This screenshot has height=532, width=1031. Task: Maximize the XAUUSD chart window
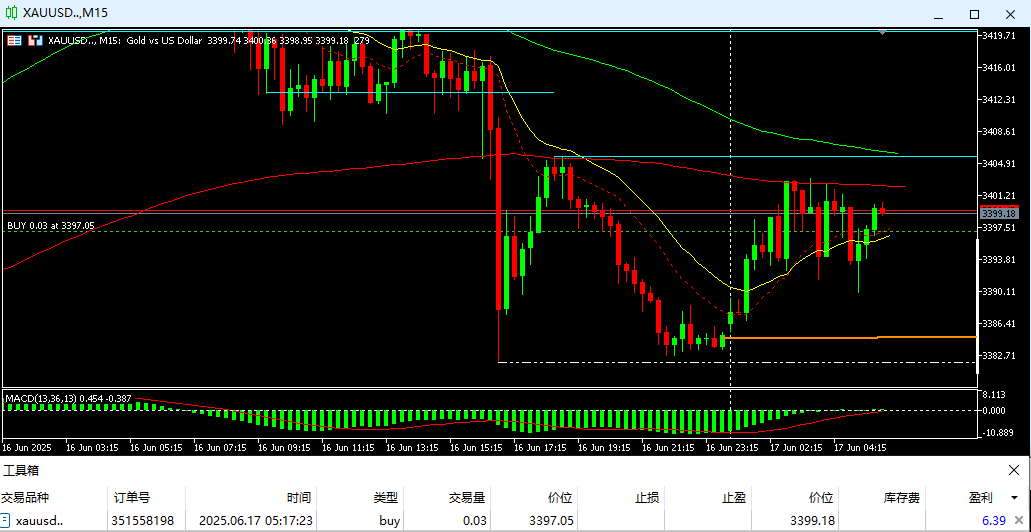[974, 14]
